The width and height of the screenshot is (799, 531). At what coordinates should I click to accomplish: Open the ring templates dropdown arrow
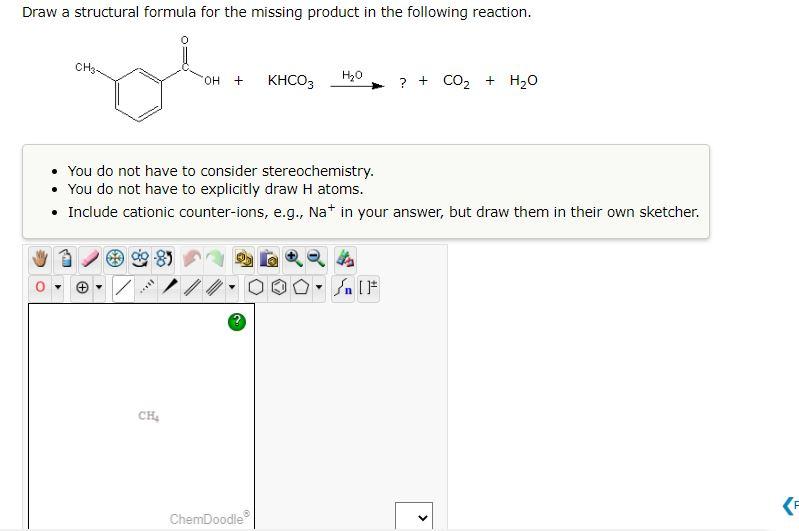(318, 287)
